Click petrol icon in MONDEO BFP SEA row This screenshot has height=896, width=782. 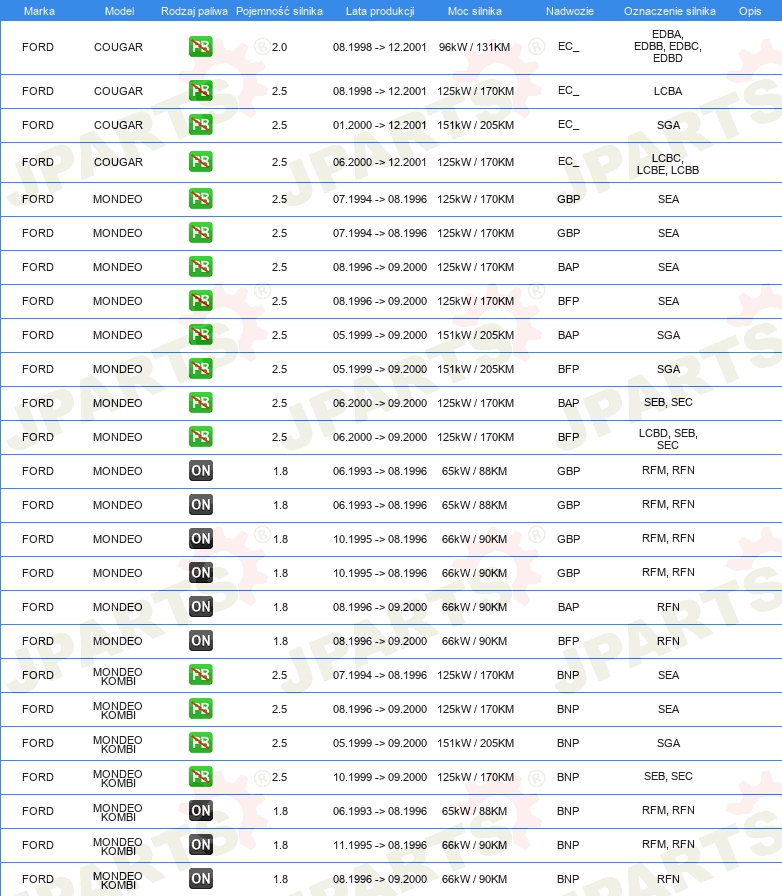(201, 301)
